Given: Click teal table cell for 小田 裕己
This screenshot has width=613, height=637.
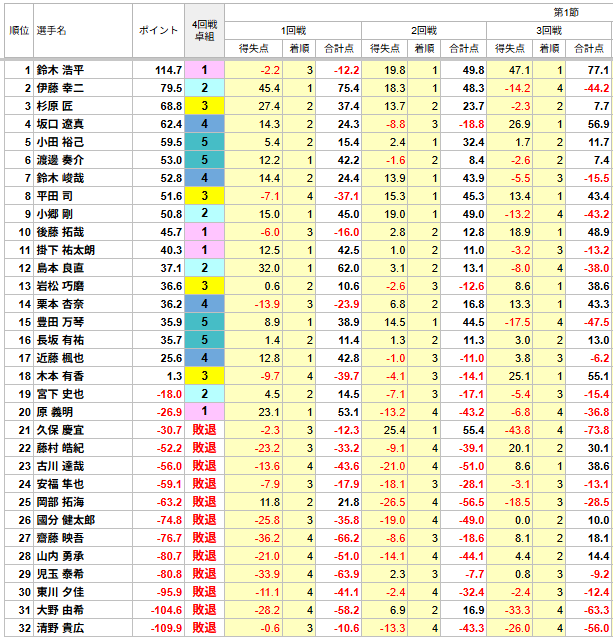Looking at the screenshot, I should 205,142.
